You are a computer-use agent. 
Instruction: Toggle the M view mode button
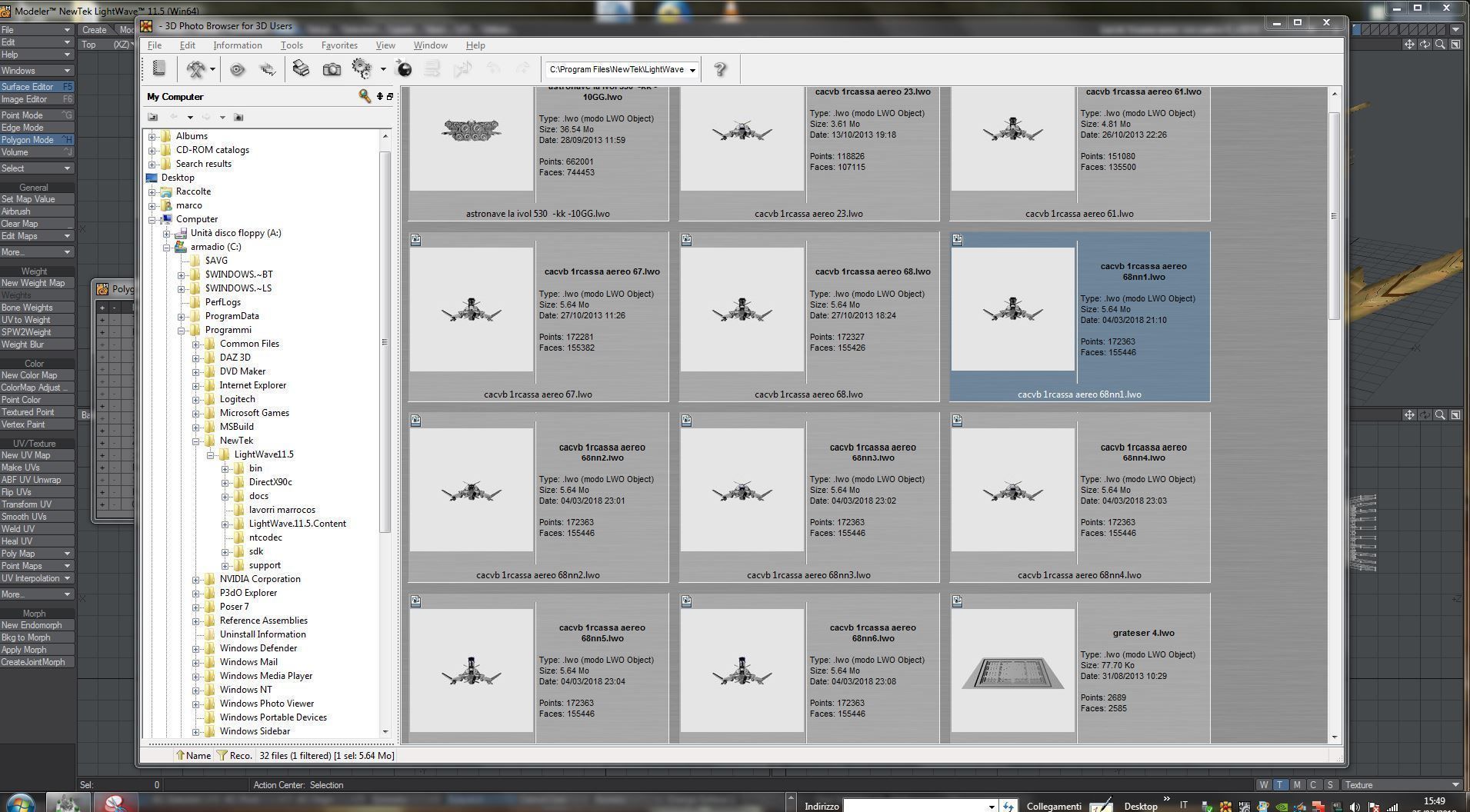pos(1297,785)
